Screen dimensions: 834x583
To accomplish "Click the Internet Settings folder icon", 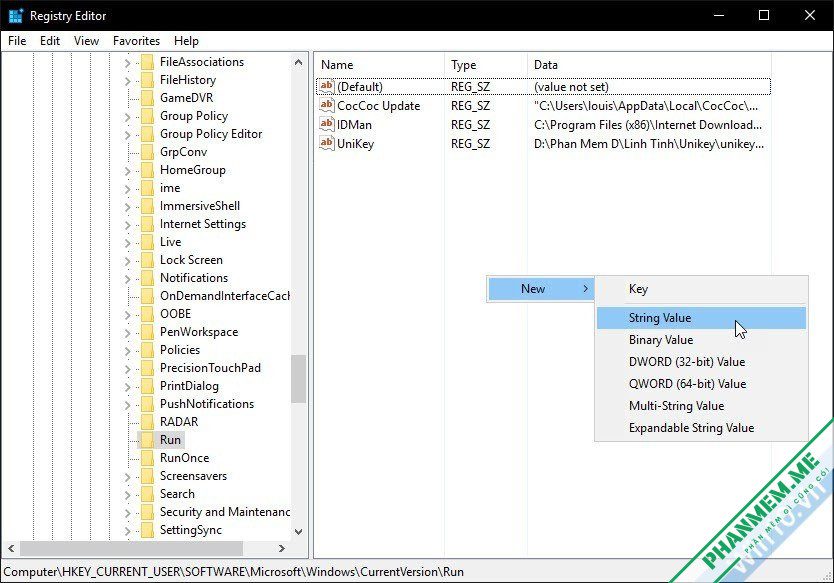I will [x=147, y=224].
